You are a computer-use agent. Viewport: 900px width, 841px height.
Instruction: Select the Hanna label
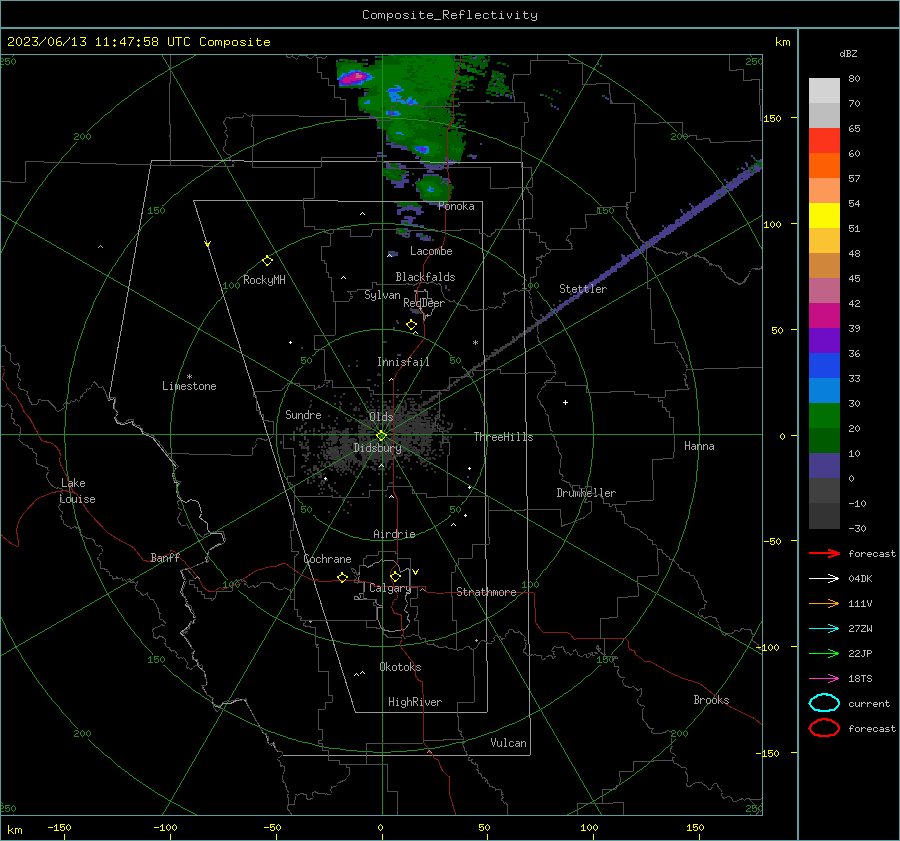(x=699, y=446)
